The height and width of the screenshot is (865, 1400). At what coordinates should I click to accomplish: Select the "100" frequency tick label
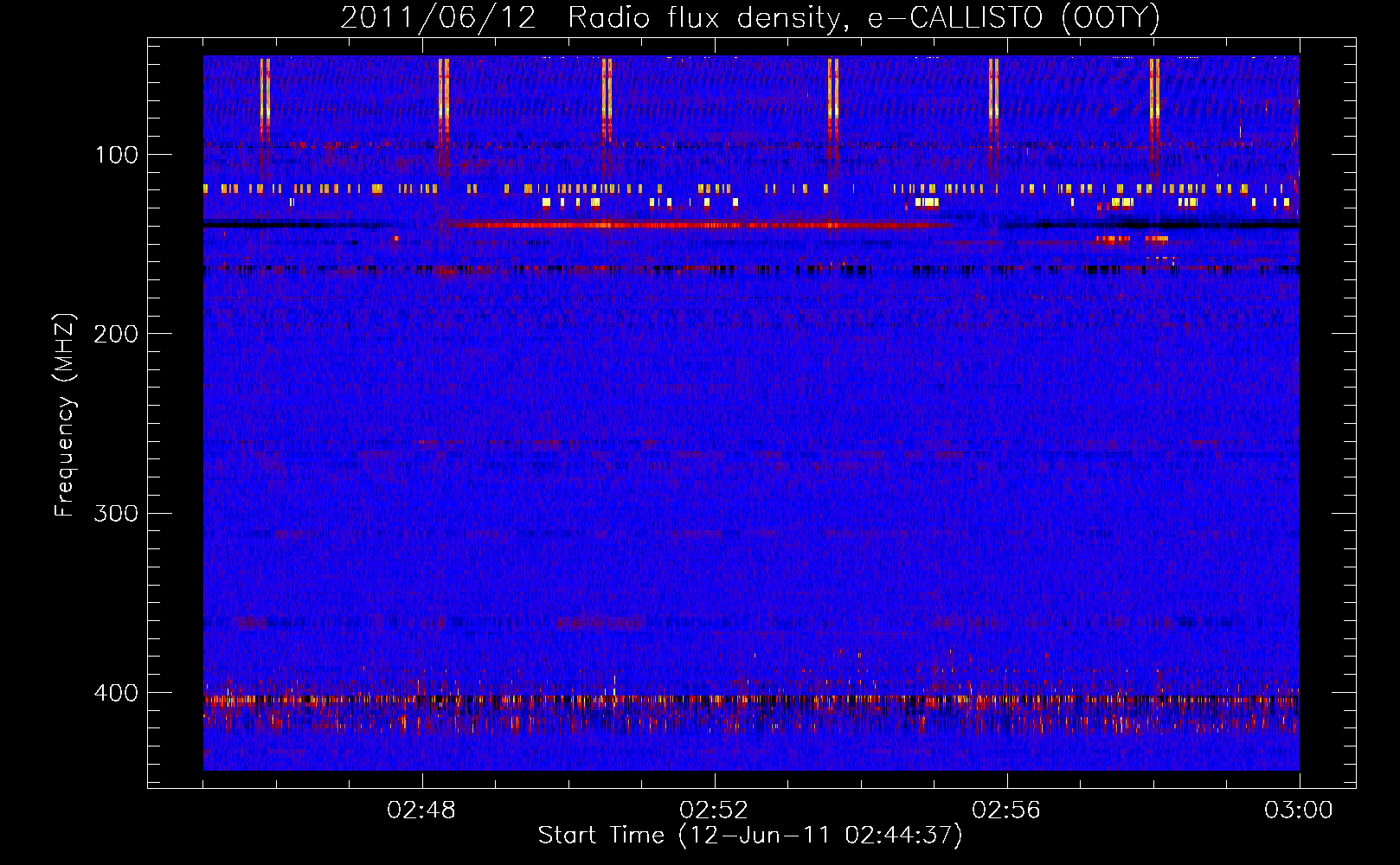pyautogui.click(x=117, y=155)
